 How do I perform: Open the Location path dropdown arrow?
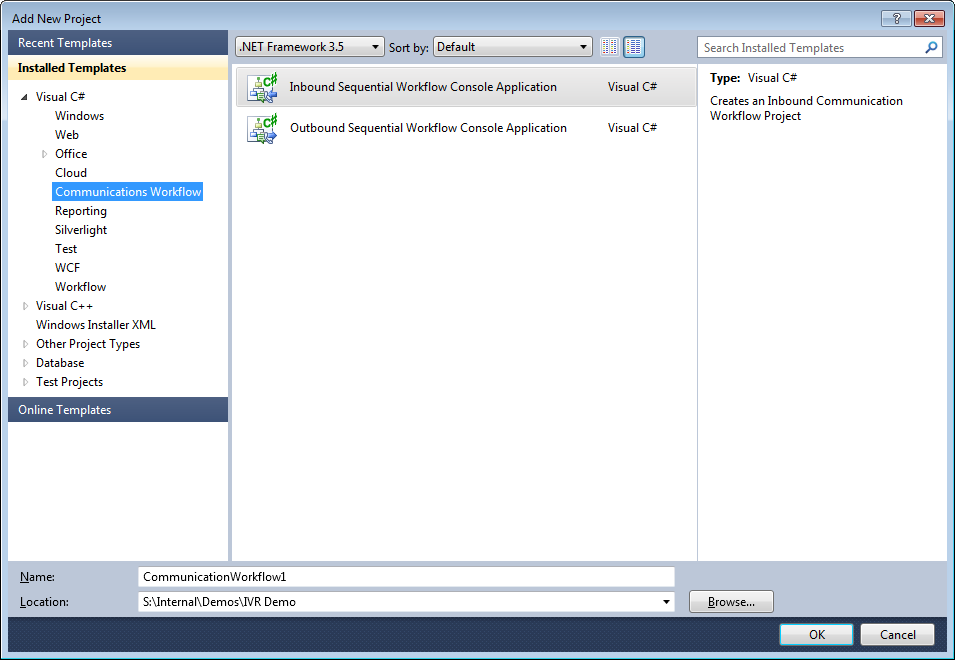pyautogui.click(x=665, y=601)
